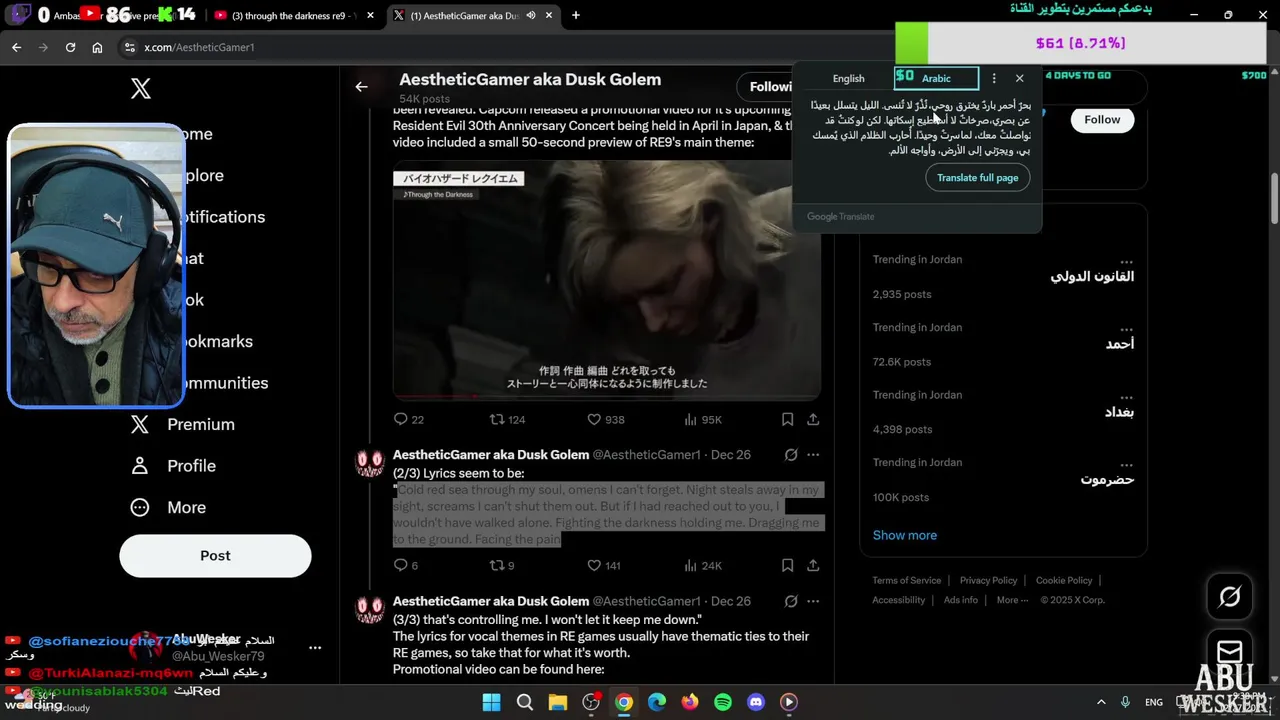The width and height of the screenshot is (1280, 720).
Task: Click Translate full page button
Action: tap(978, 177)
